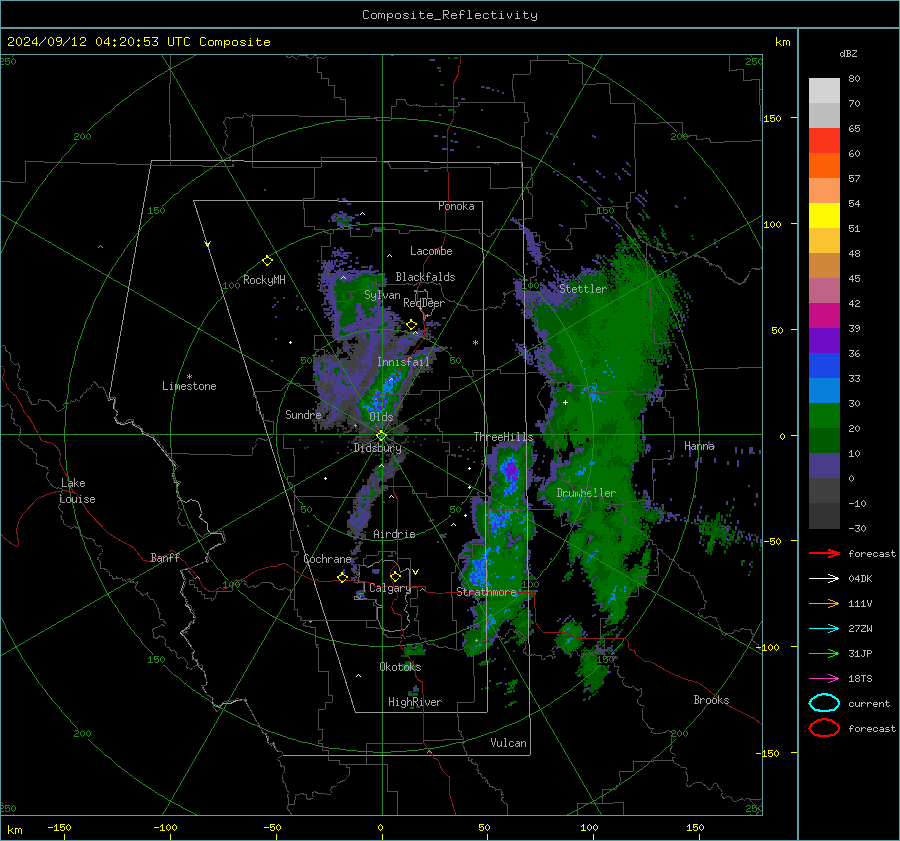Click the yellow diamond marker above Calgary label
The width and height of the screenshot is (900, 841).
pyautogui.click(x=395, y=576)
